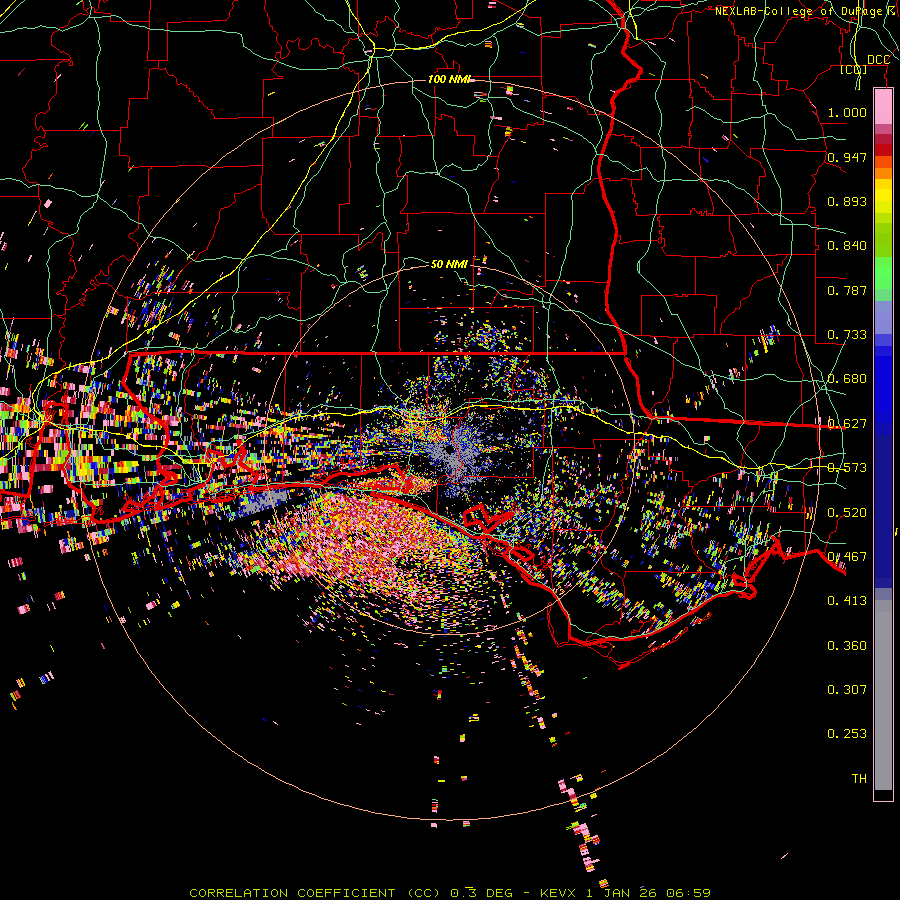The width and height of the screenshot is (900, 900).
Task: Select the 0.467 legend value
Action: (847, 556)
